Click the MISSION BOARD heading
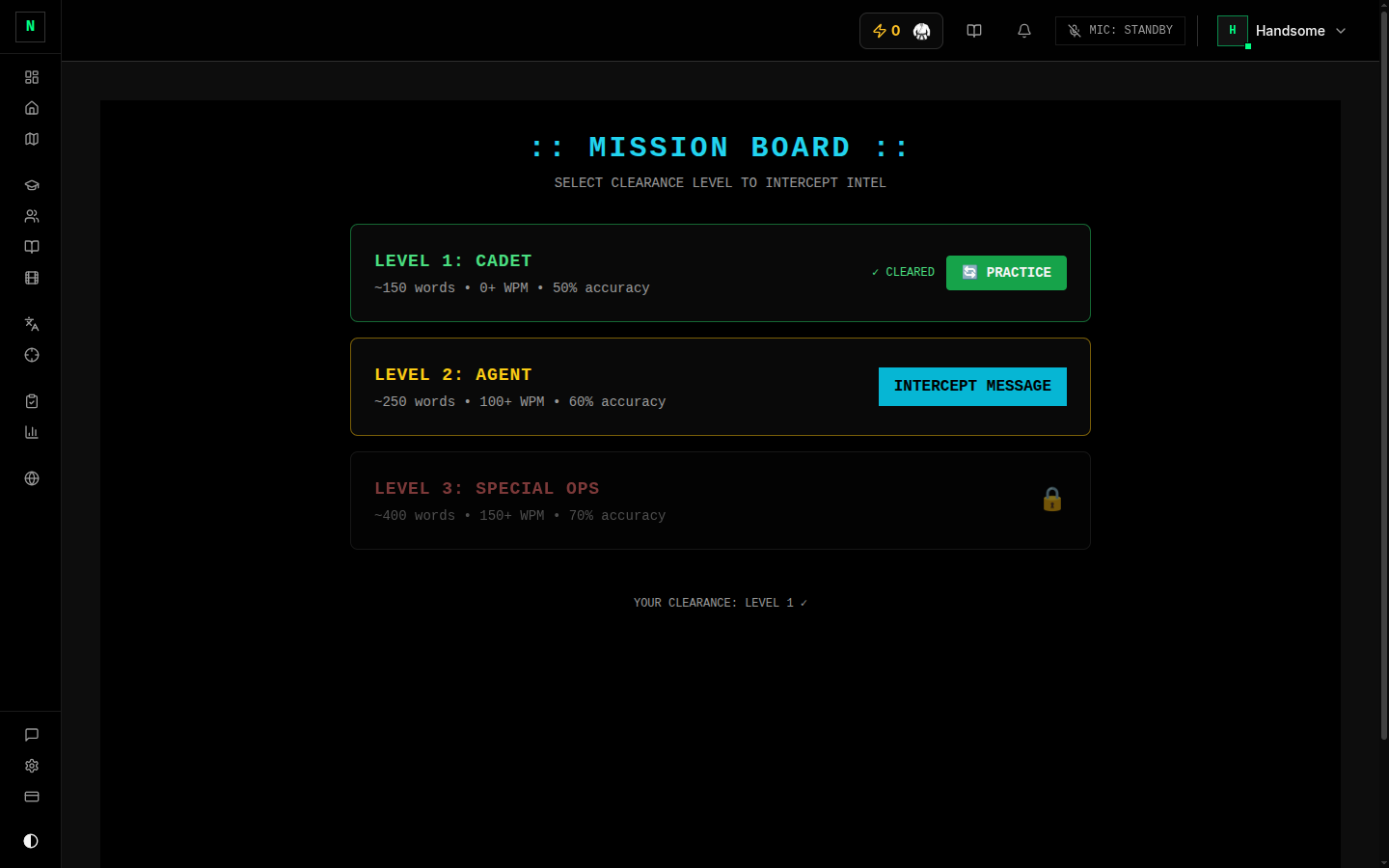The image size is (1389, 868). point(721,148)
